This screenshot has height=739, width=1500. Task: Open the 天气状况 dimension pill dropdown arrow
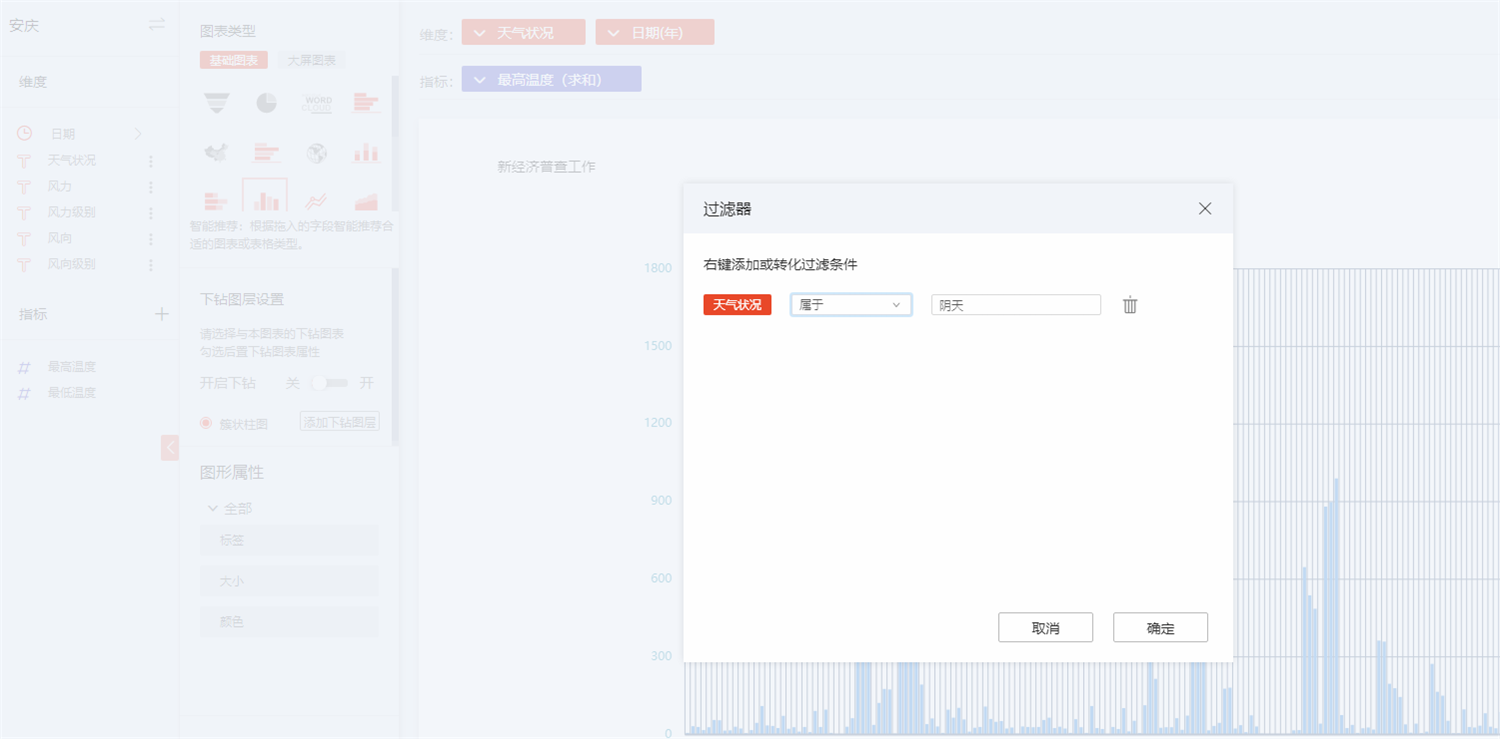click(481, 32)
